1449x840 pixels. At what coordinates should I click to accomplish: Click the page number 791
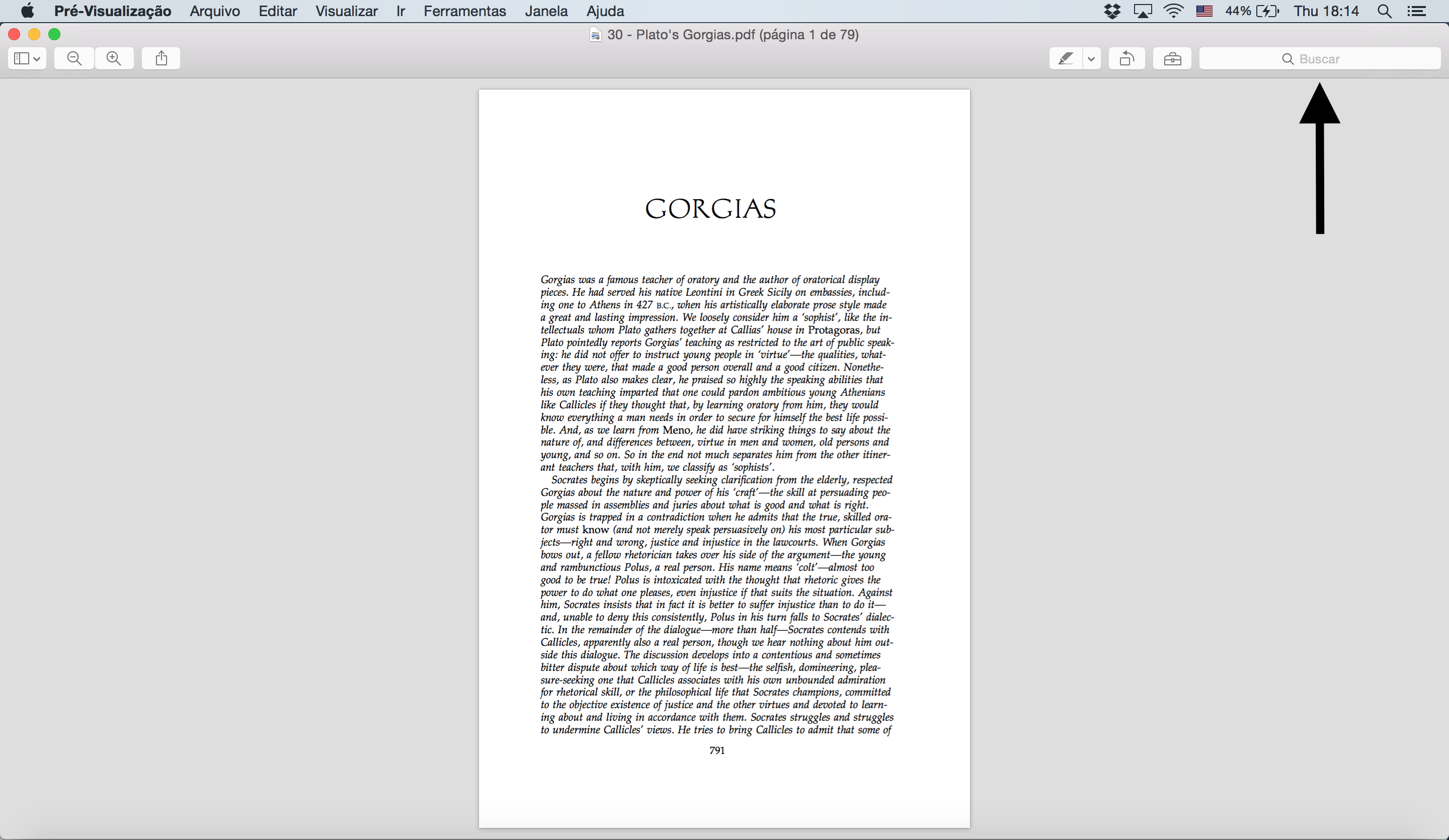pyautogui.click(x=717, y=750)
